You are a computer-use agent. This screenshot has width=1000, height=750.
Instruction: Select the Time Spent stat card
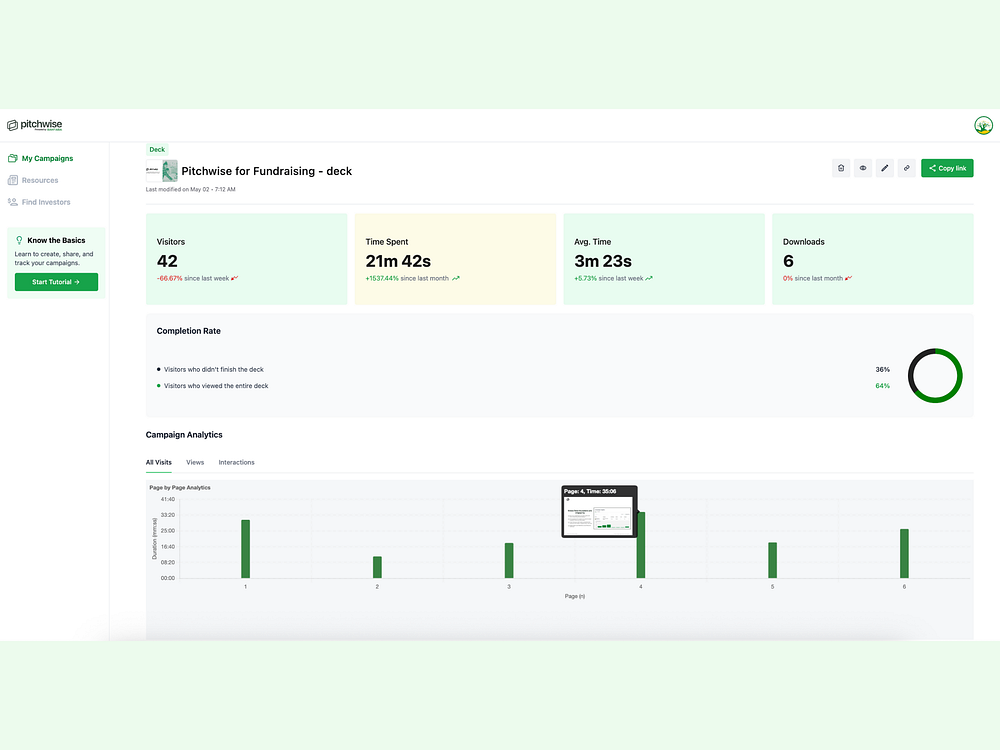click(x=455, y=259)
